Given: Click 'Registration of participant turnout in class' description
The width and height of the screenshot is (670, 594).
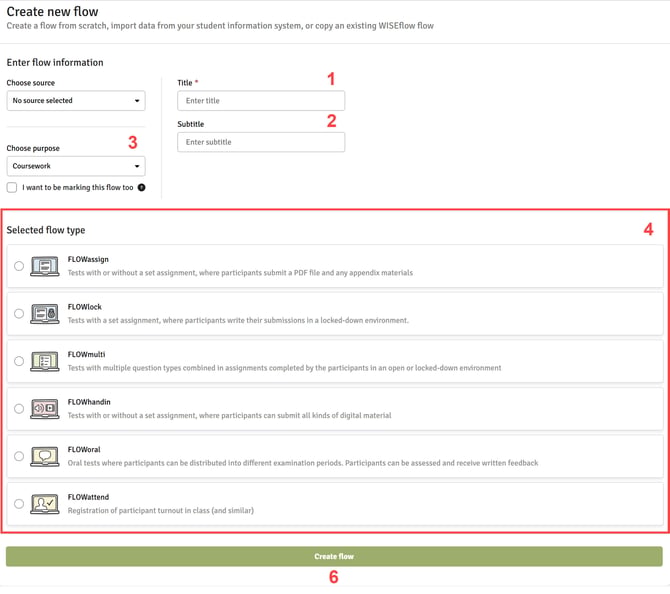Looking at the screenshot, I should pyautogui.click(x=161, y=511).
